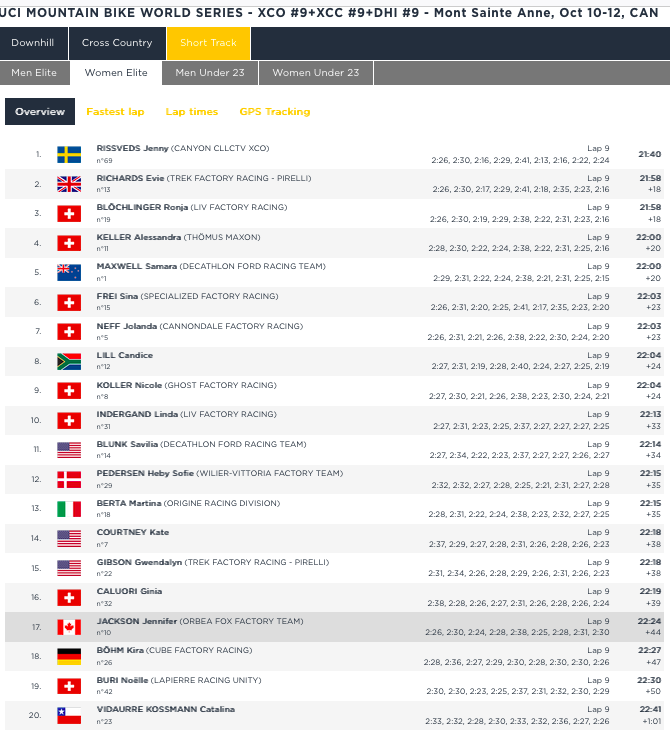Click the Overview button
This screenshot has height=730, width=670.
(x=40, y=112)
